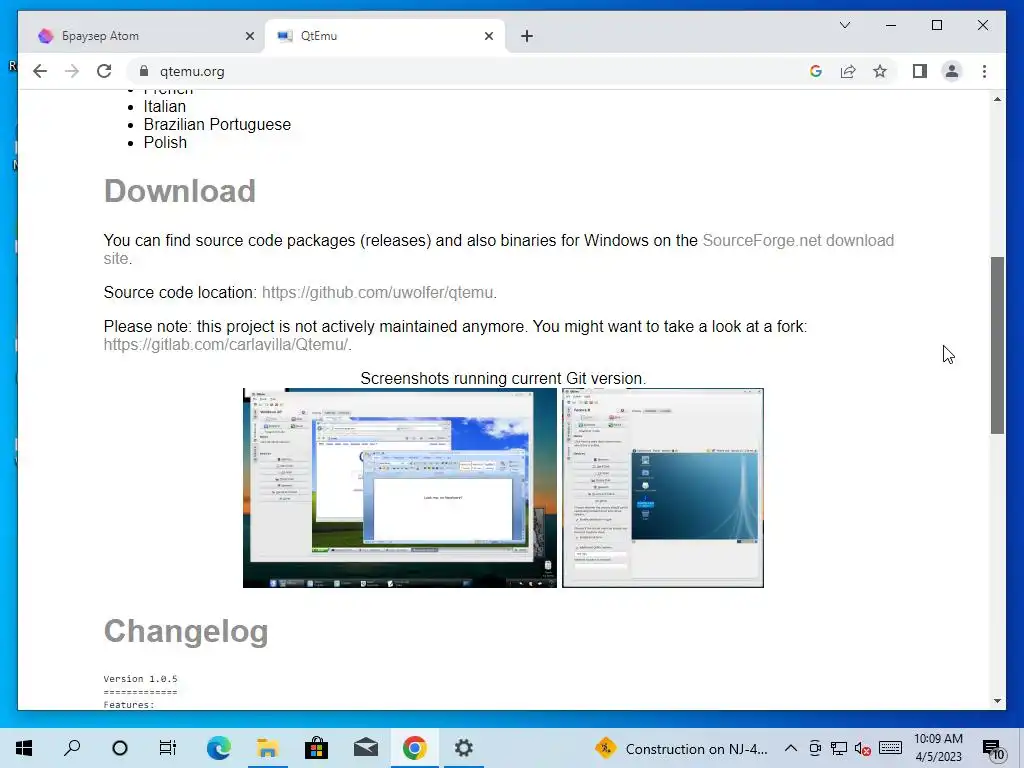The height and width of the screenshot is (768, 1024).
Task: Open a new tab
Action: pyautogui.click(x=527, y=36)
